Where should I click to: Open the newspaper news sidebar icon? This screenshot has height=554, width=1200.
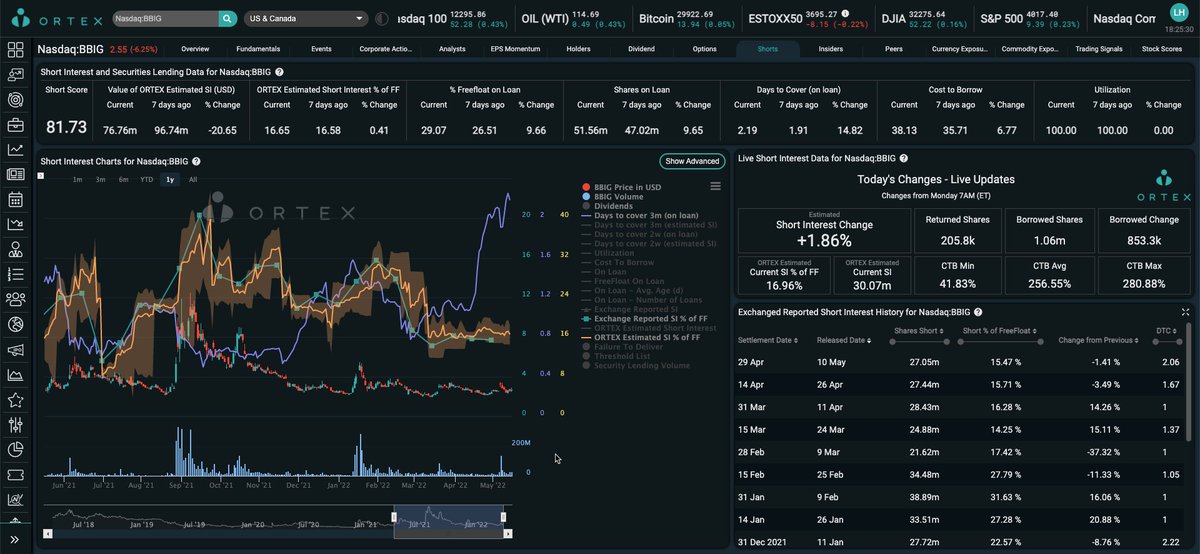pos(15,175)
